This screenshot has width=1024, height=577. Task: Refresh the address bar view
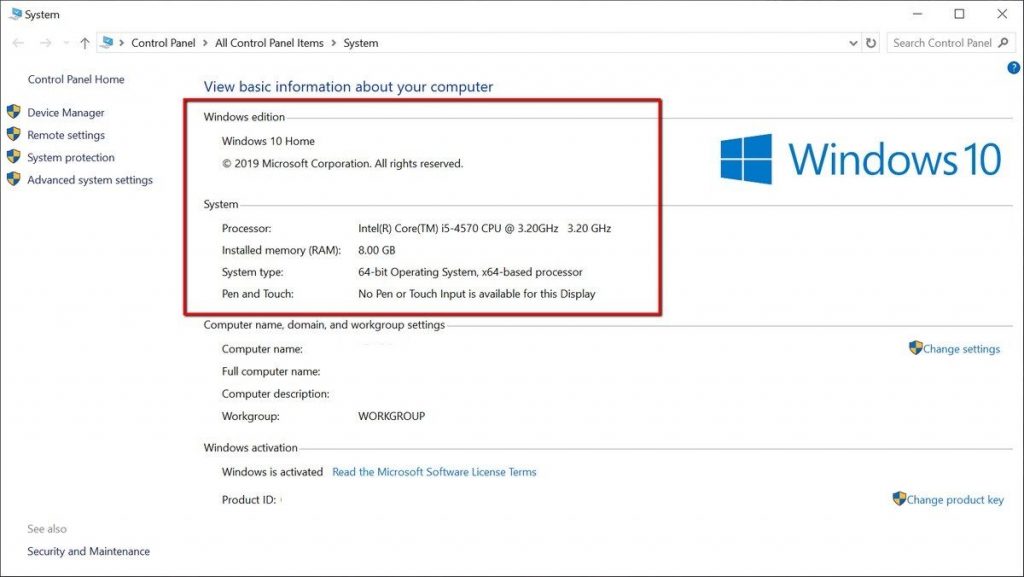(871, 43)
